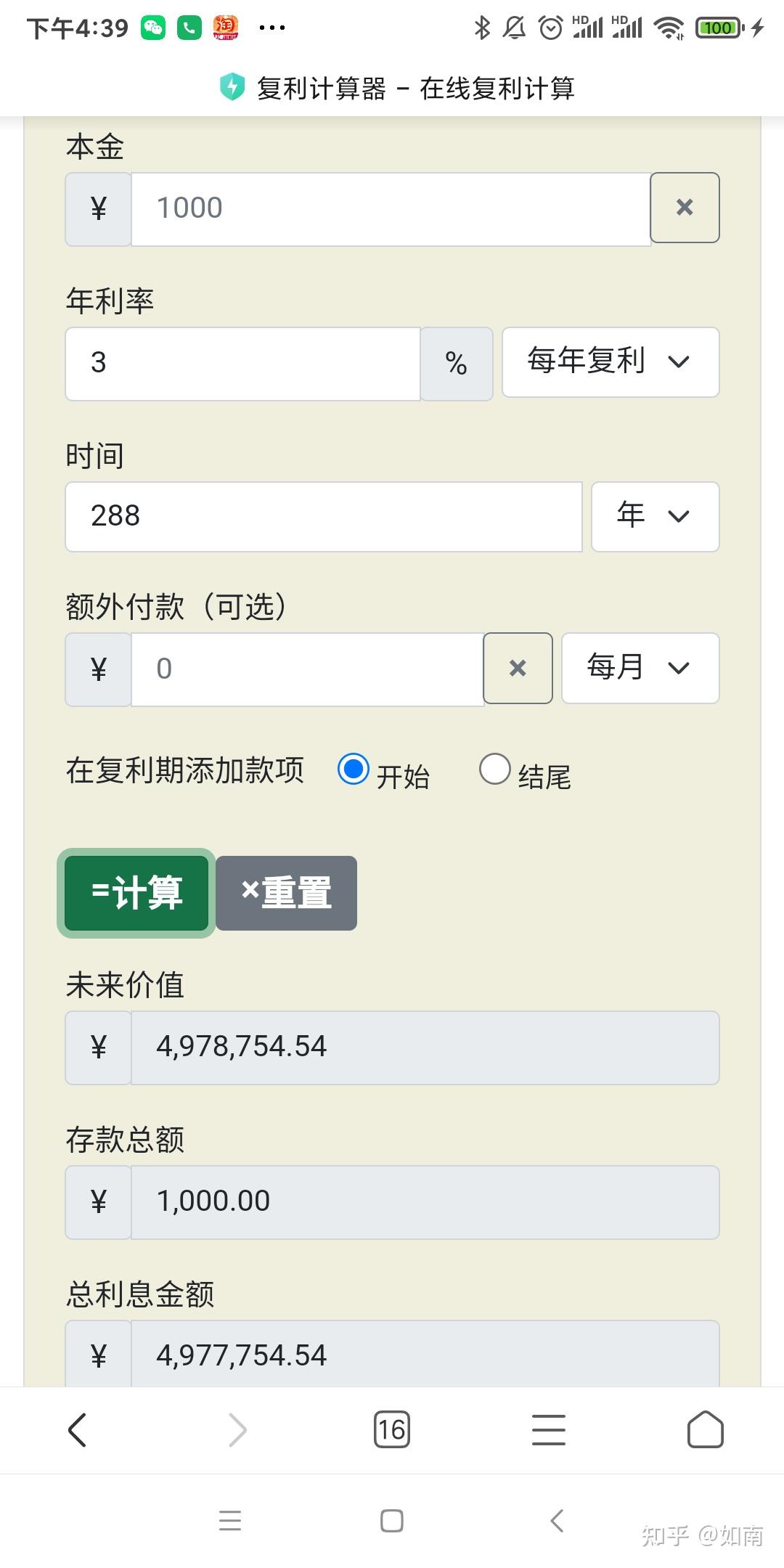Select the 开始 radio button
This screenshot has width=784, height=1568.
tap(354, 769)
